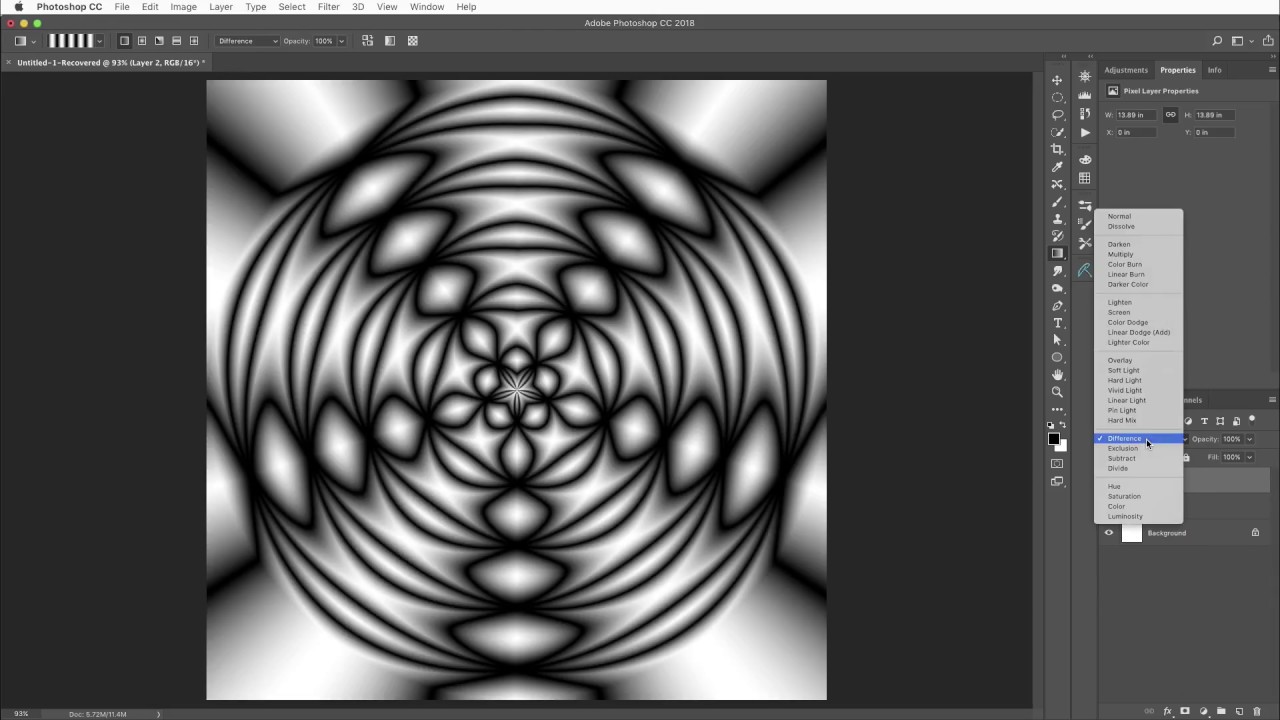This screenshot has width=1280, height=720.
Task: Open the Layers panel Fill dropdown arrow
Action: point(1249,457)
